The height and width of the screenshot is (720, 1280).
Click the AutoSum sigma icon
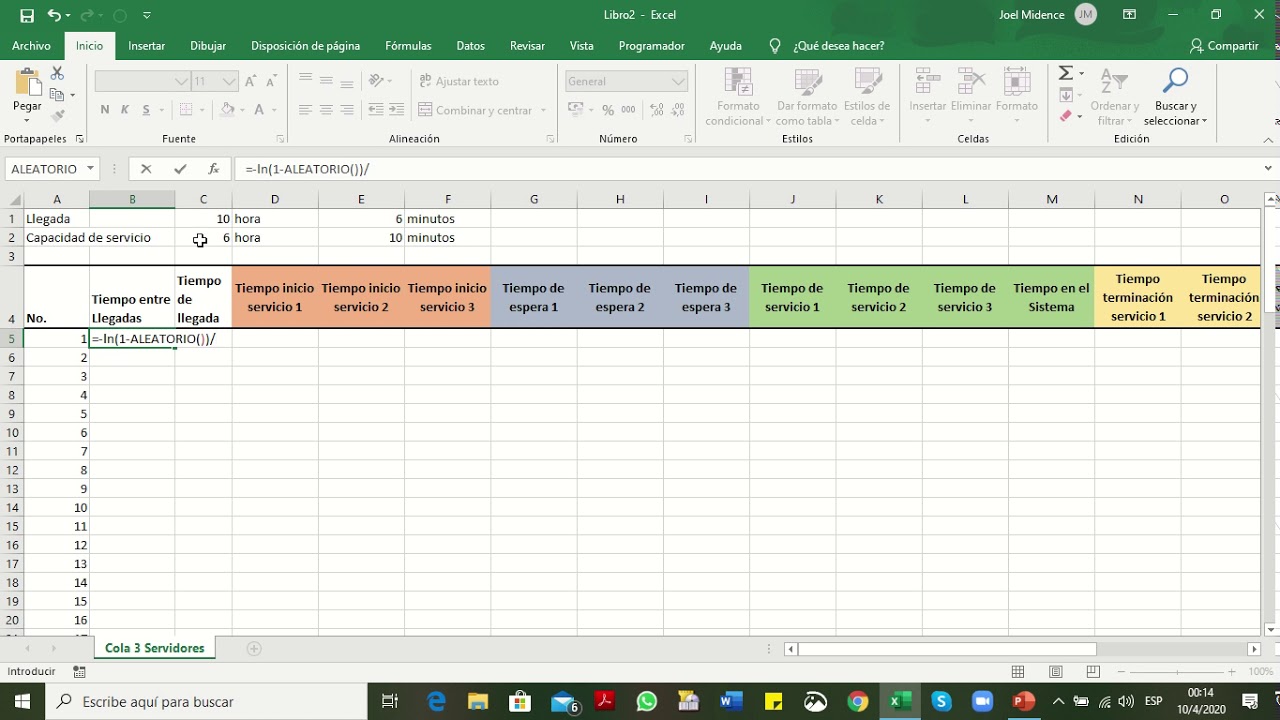tap(1066, 74)
